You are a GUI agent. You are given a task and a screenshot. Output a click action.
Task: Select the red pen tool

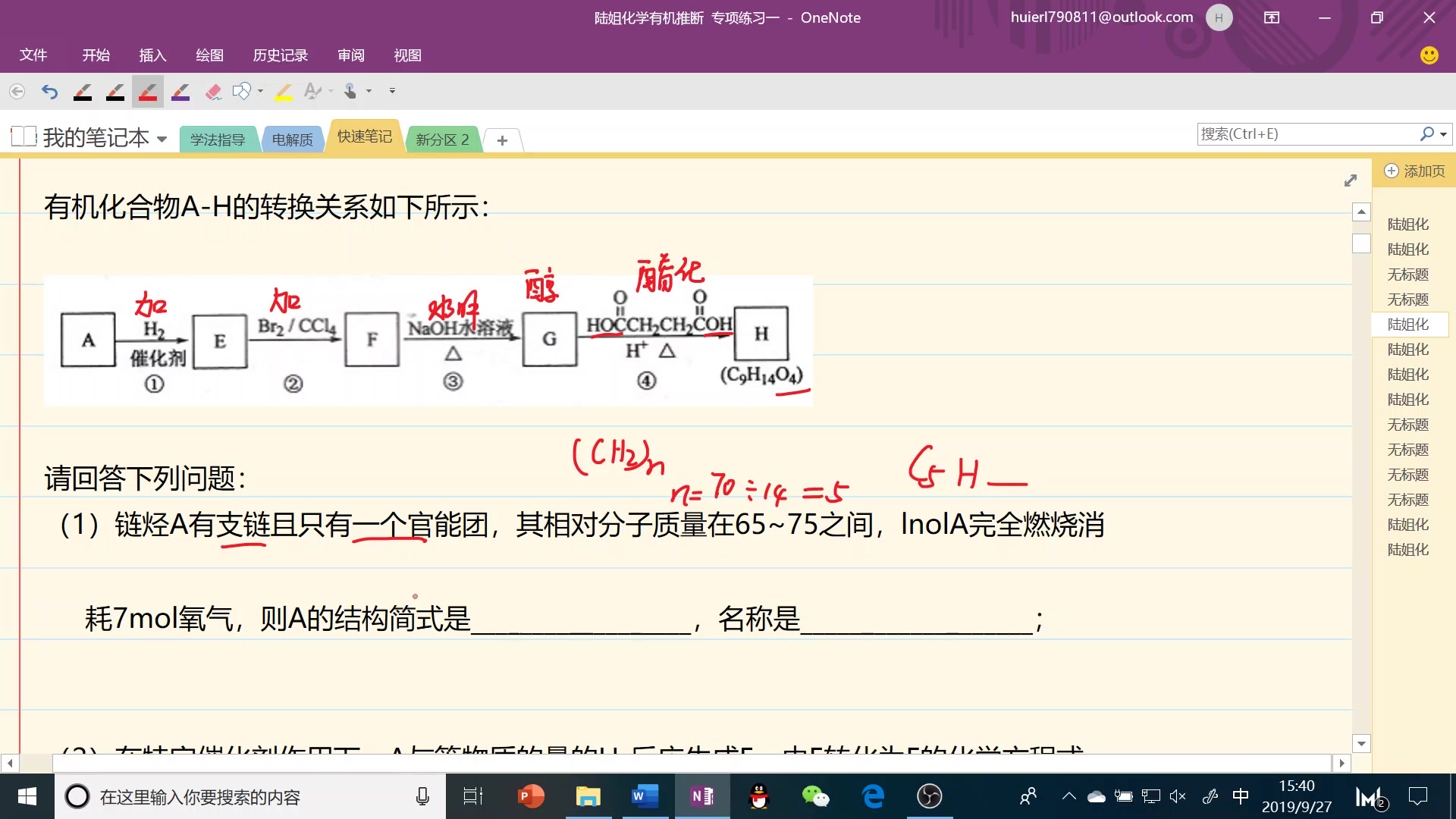[x=148, y=91]
